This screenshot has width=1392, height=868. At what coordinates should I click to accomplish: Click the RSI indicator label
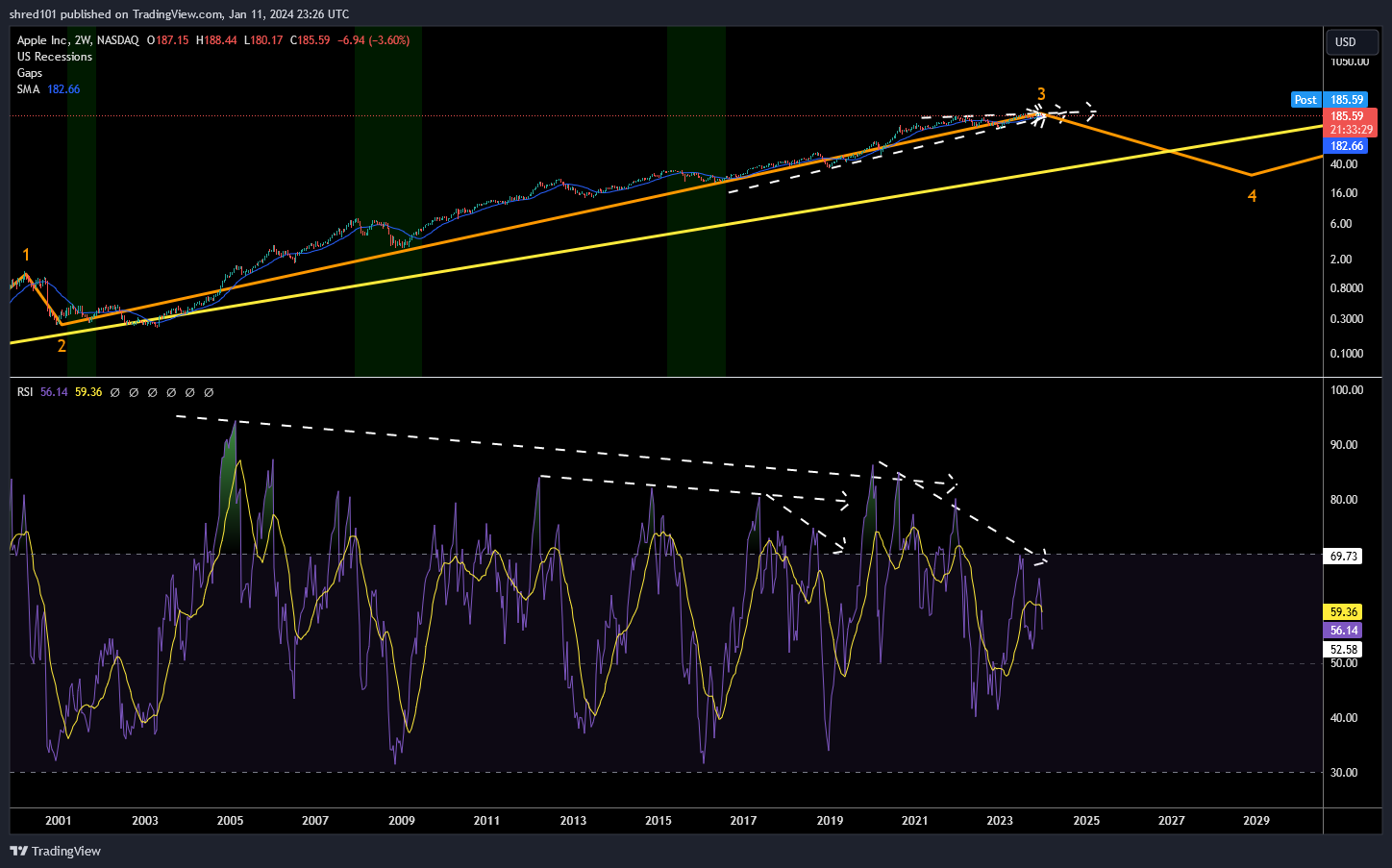click(25, 392)
